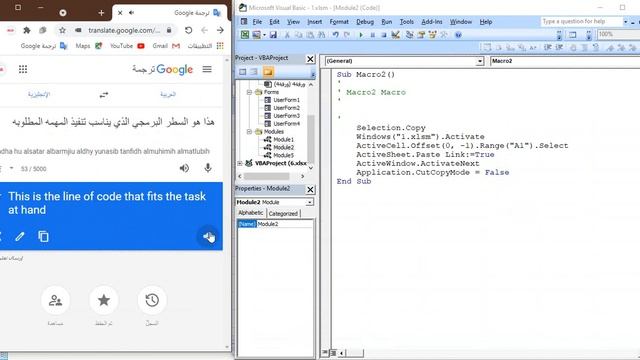640x360 pixels.
Task: Open Google apps grid icon
Action: click(23, 69)
